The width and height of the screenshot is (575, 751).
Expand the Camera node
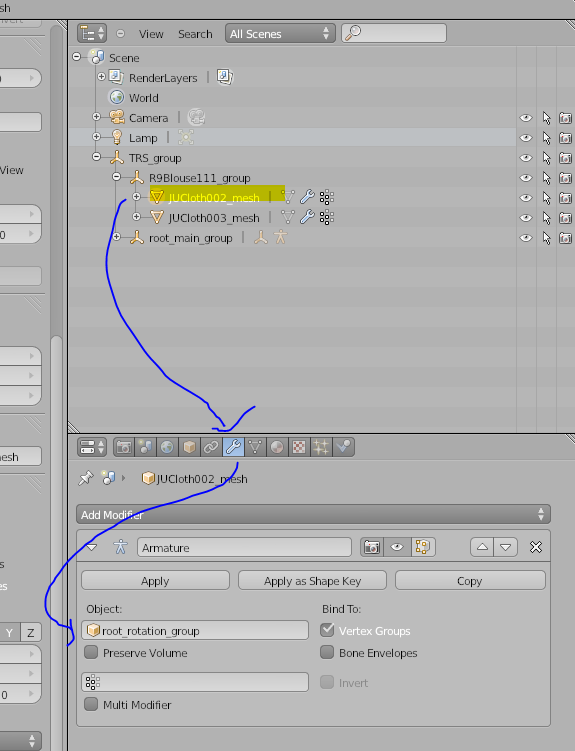(96, 117)
